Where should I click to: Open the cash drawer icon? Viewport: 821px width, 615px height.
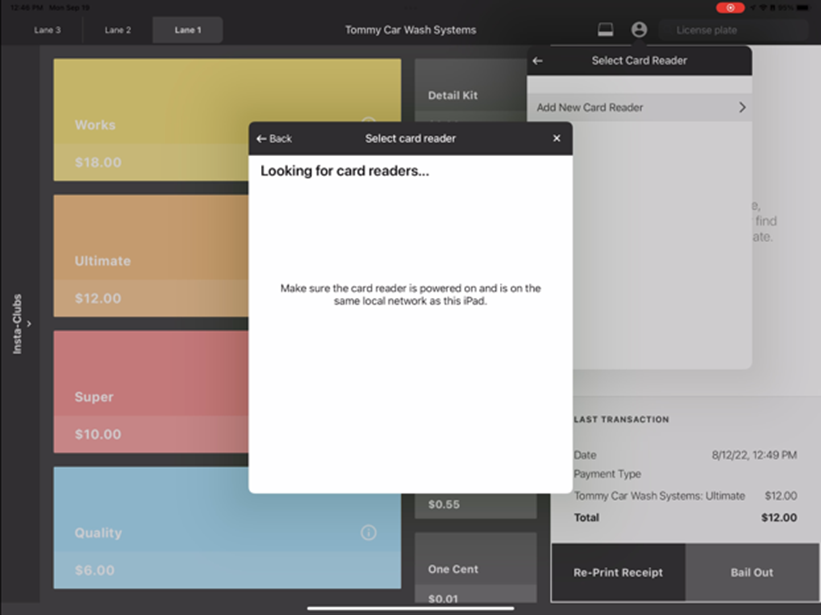tap(605, 30)
